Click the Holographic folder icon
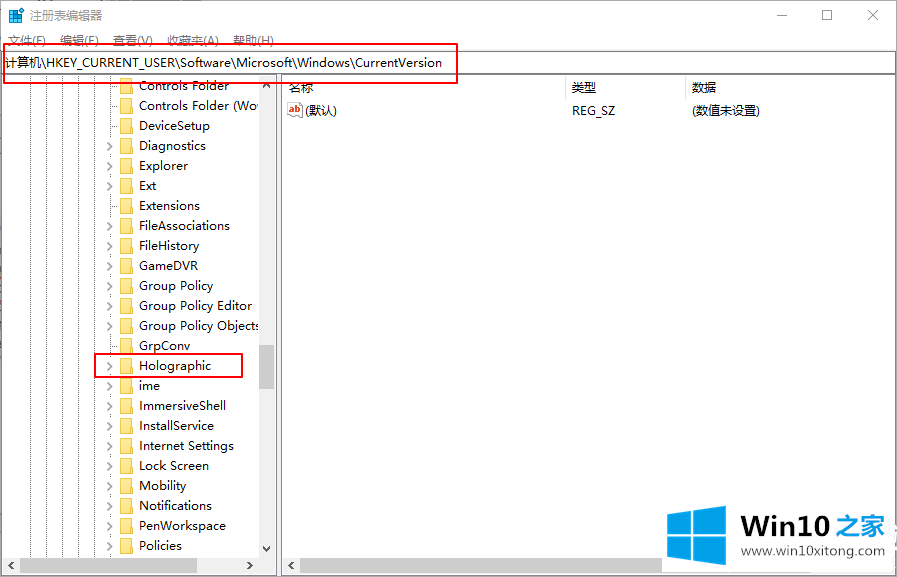897x577 pixels. (126, 366)
